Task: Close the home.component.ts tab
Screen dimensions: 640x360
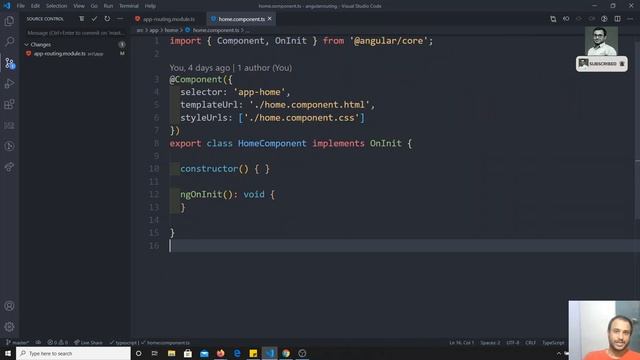Action: point(270,19)
